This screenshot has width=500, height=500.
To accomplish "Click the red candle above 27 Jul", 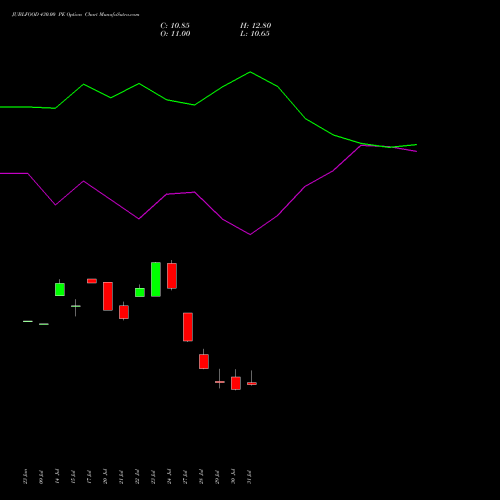I will [x=188, y=327].
